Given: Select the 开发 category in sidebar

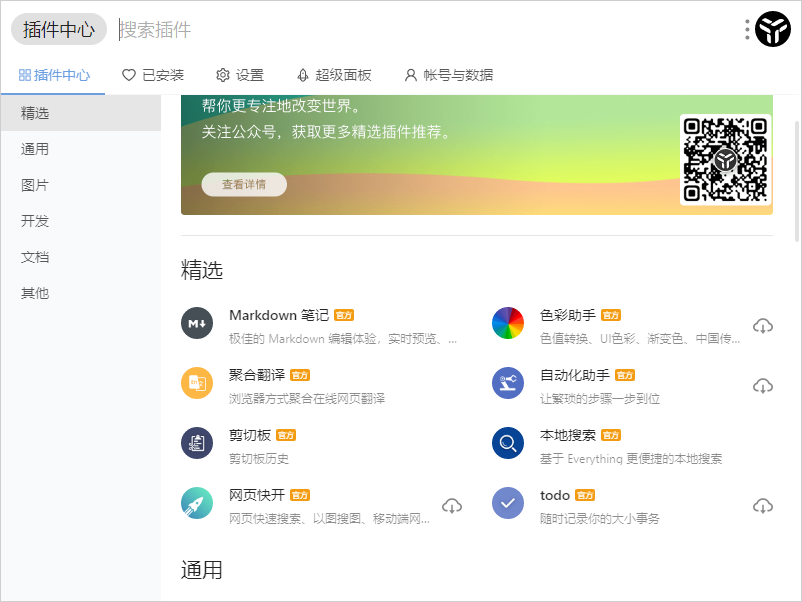Looking at the screenshot, I should point(35,221).
